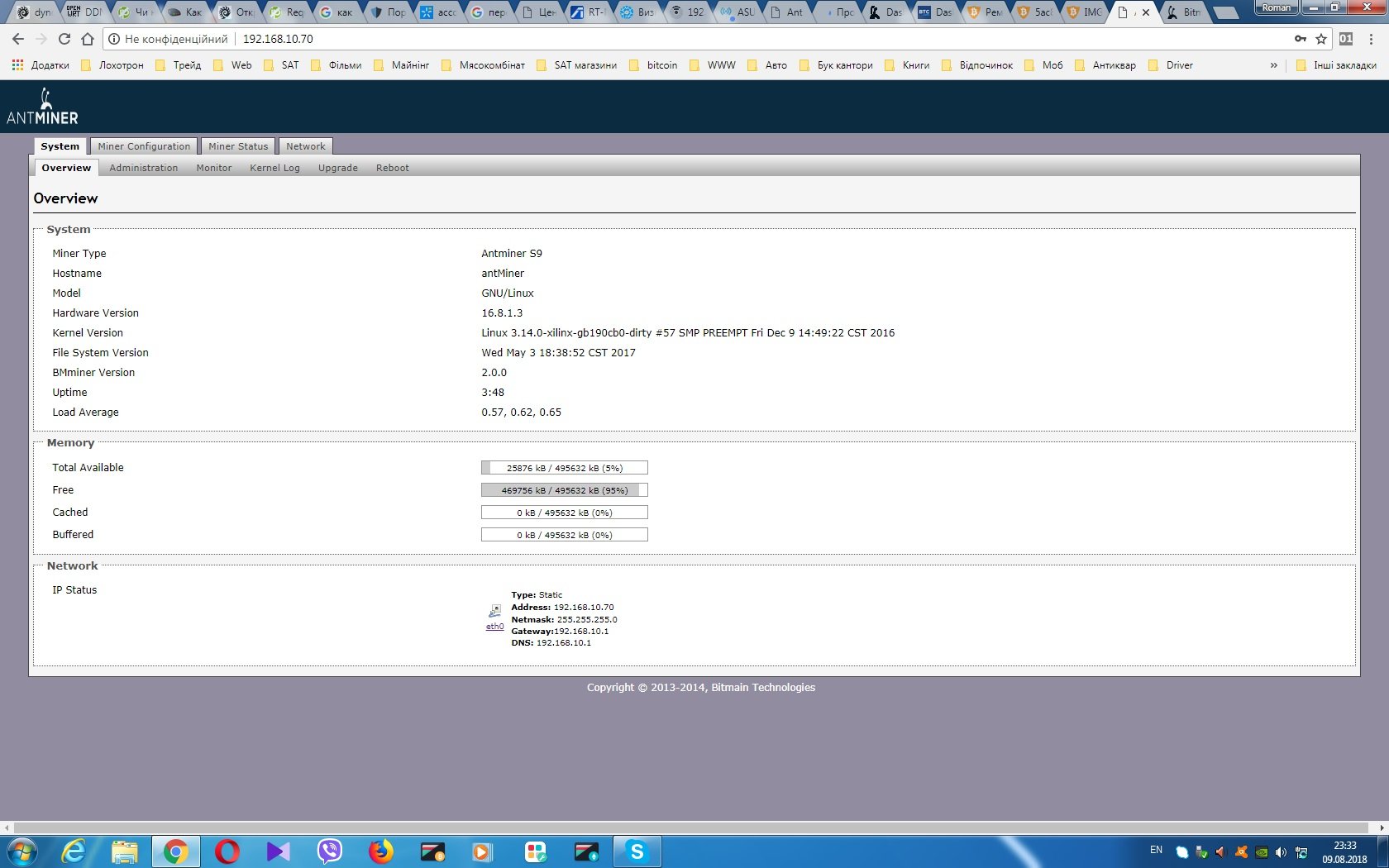Click the volume speaker tray icon
Screen dimensions: 1389x868
[1281, 852]
